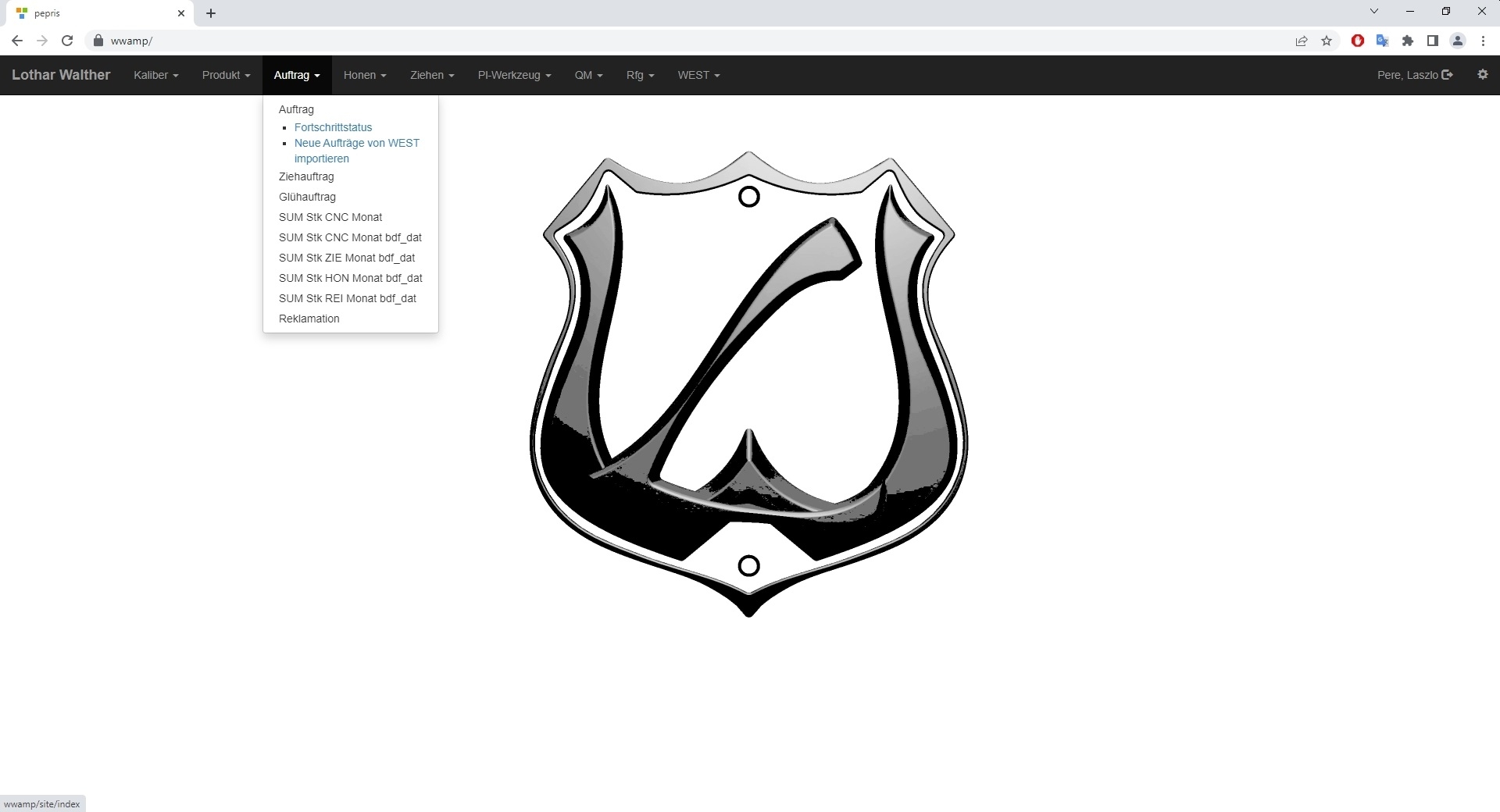Expand the QM dropdown menu
This screenshot has height=812, width=1500.
589,75
